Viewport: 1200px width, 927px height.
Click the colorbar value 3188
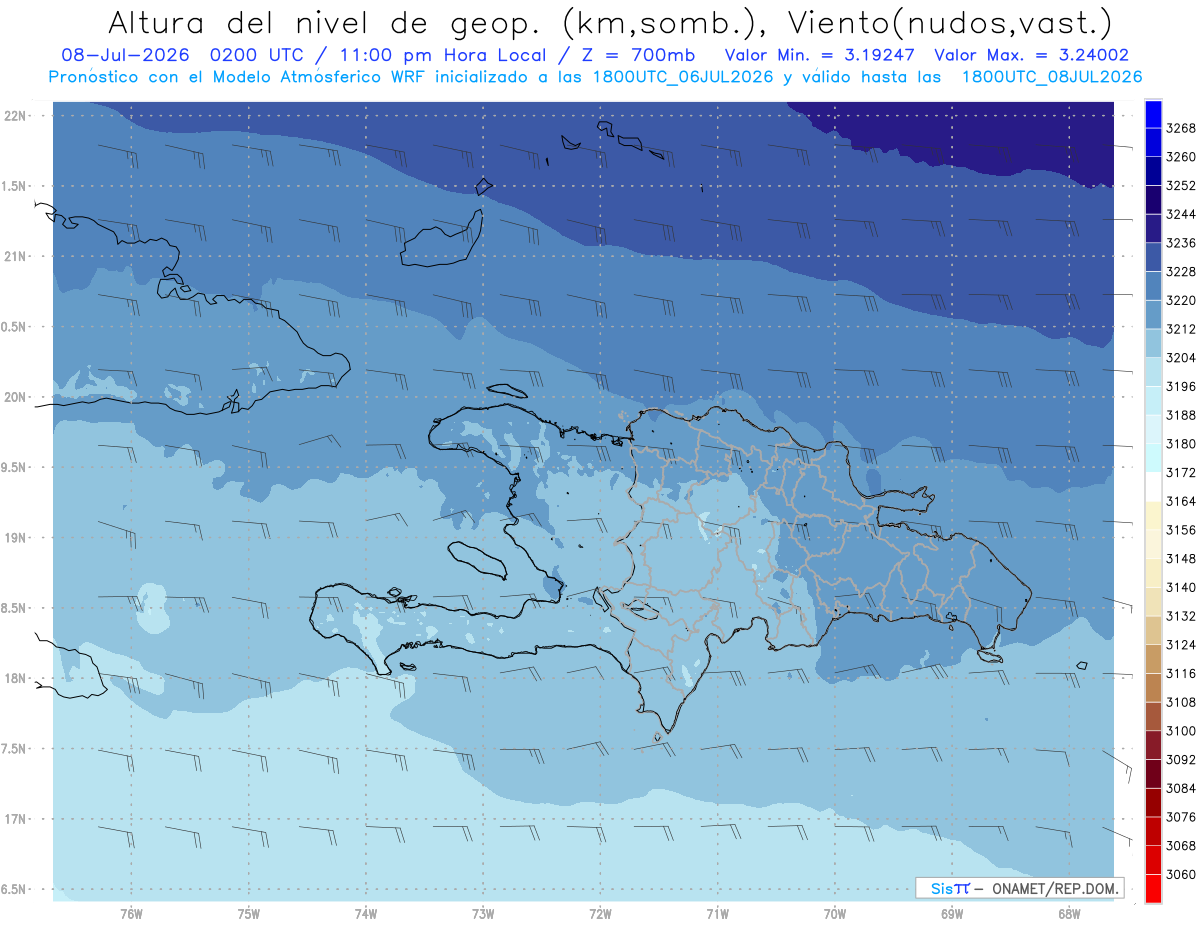click(x=1180, y=415)
